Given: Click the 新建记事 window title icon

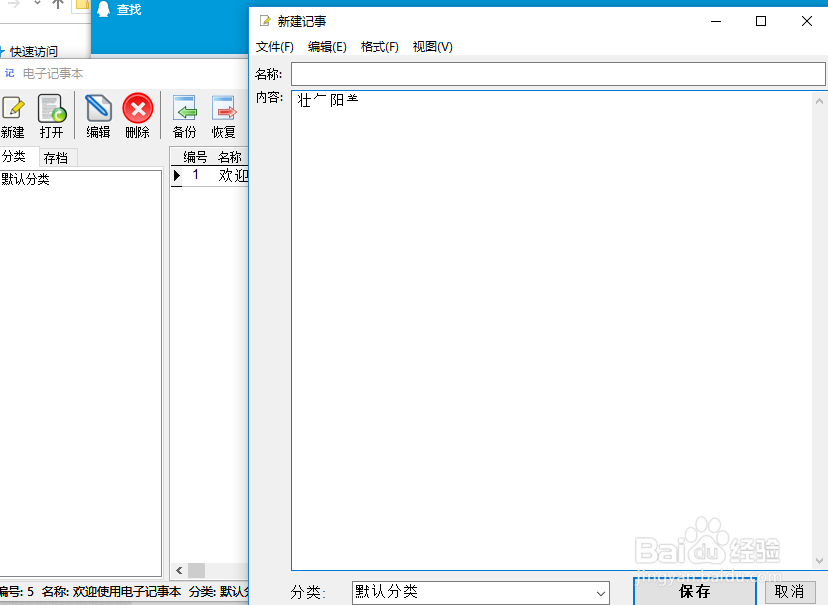Looking at the screenshot, I should point(265,21).
